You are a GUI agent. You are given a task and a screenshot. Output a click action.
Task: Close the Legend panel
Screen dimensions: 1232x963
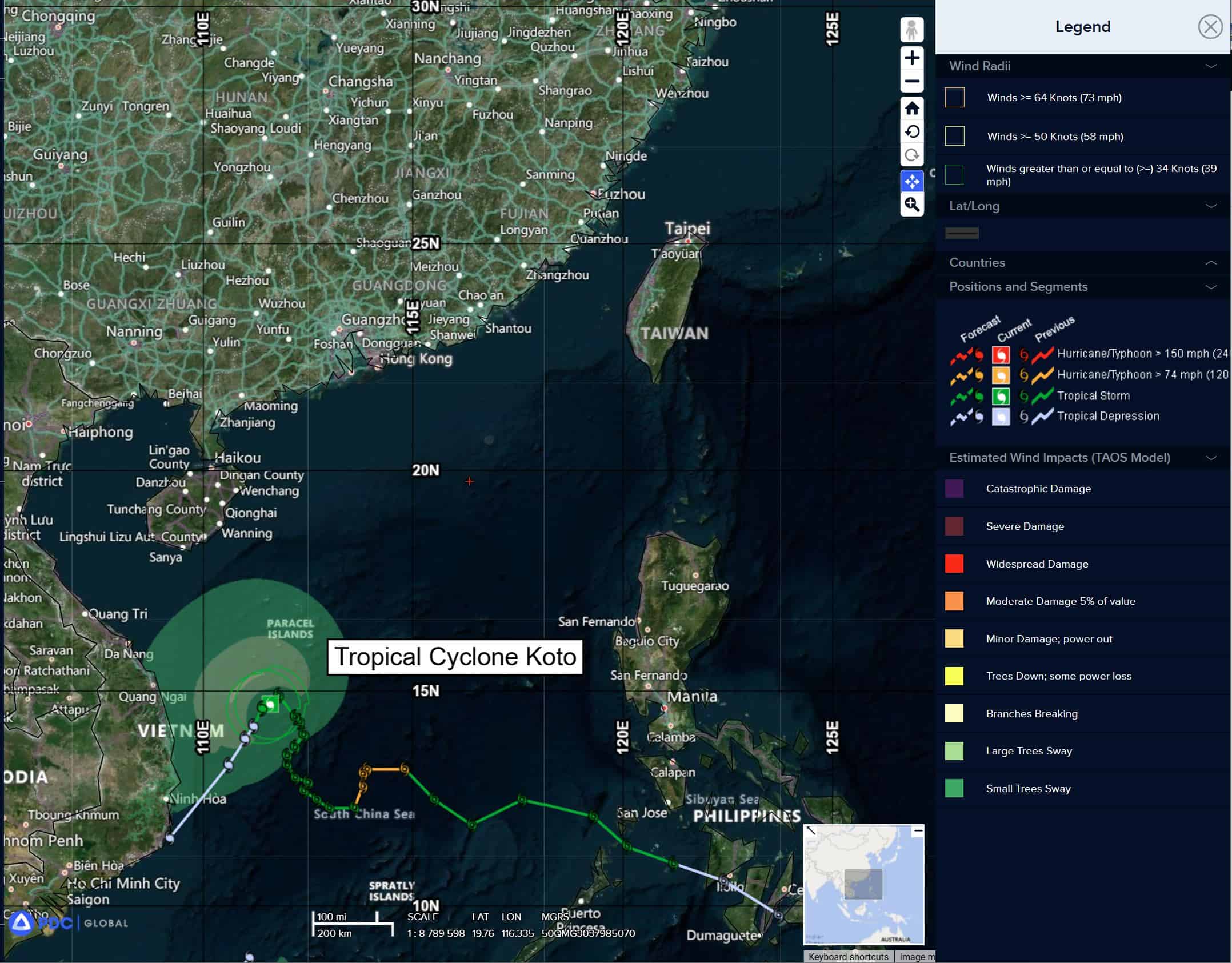pyautogui.click(x=1210, y=27)
